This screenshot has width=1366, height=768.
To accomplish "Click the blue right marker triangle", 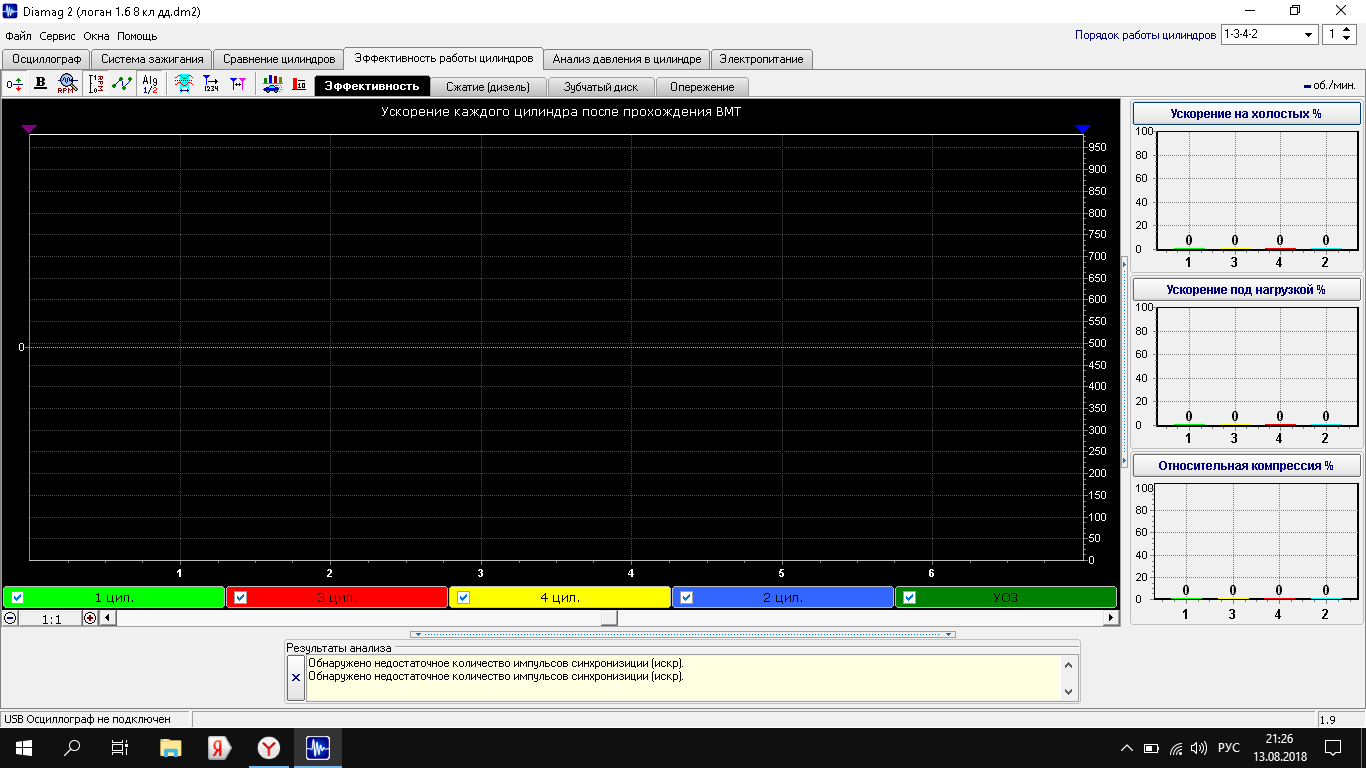I will (x=1083, y=129).
